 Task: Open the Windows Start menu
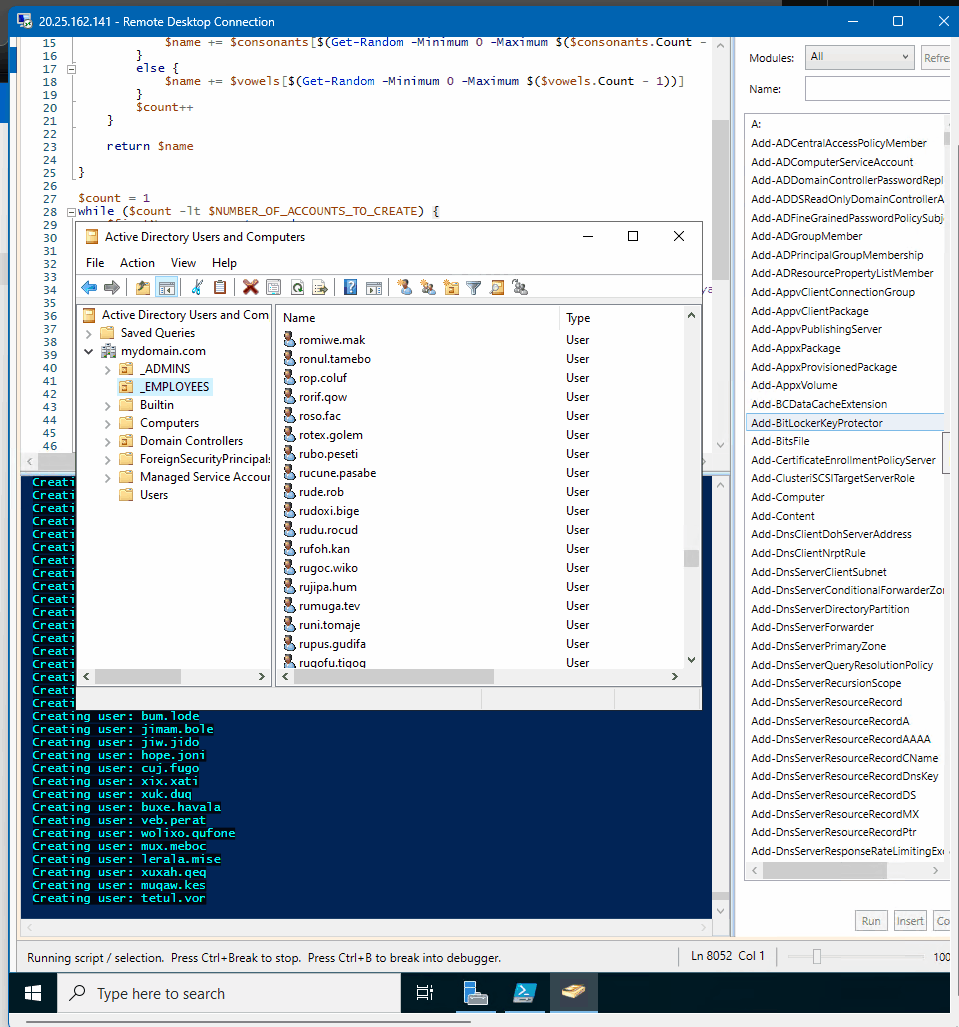tap(33, 993)
